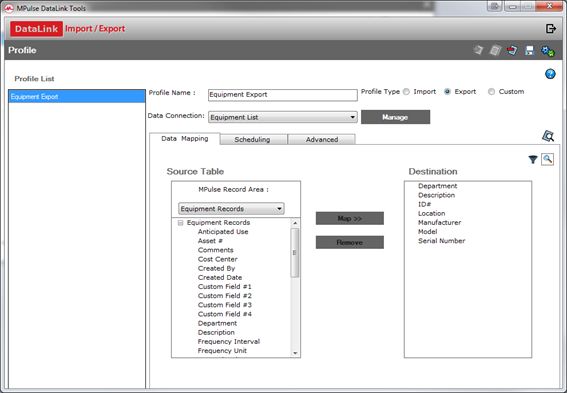
Task: Open help with the blue question mark
Action: 550,74
